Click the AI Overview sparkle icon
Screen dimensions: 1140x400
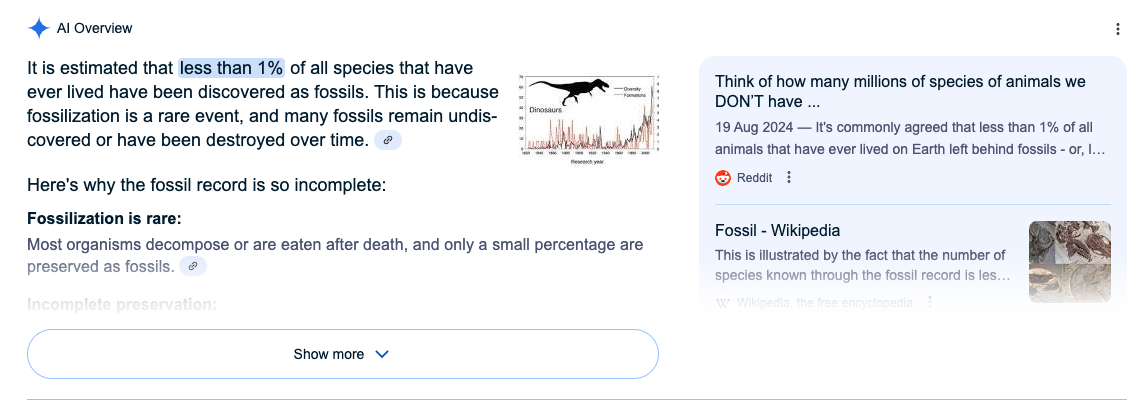point(39,28)
